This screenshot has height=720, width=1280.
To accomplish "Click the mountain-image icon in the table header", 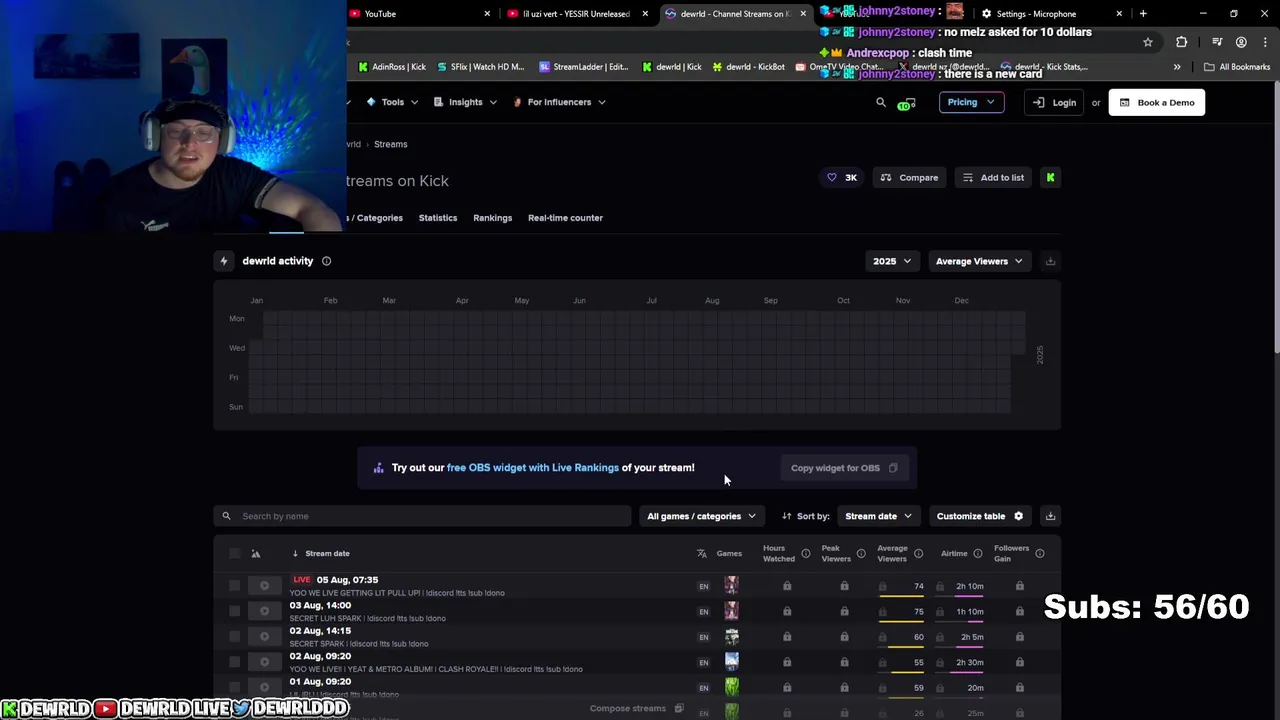I will point(256,554).
